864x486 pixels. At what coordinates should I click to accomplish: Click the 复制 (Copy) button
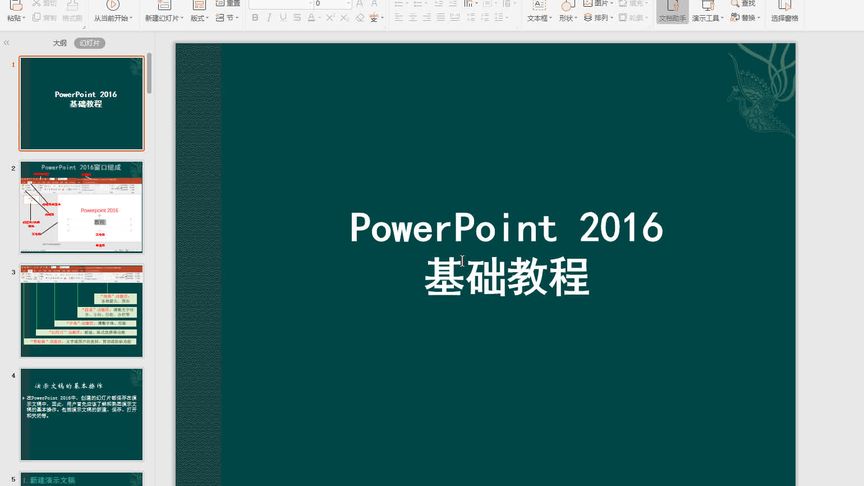45,18
